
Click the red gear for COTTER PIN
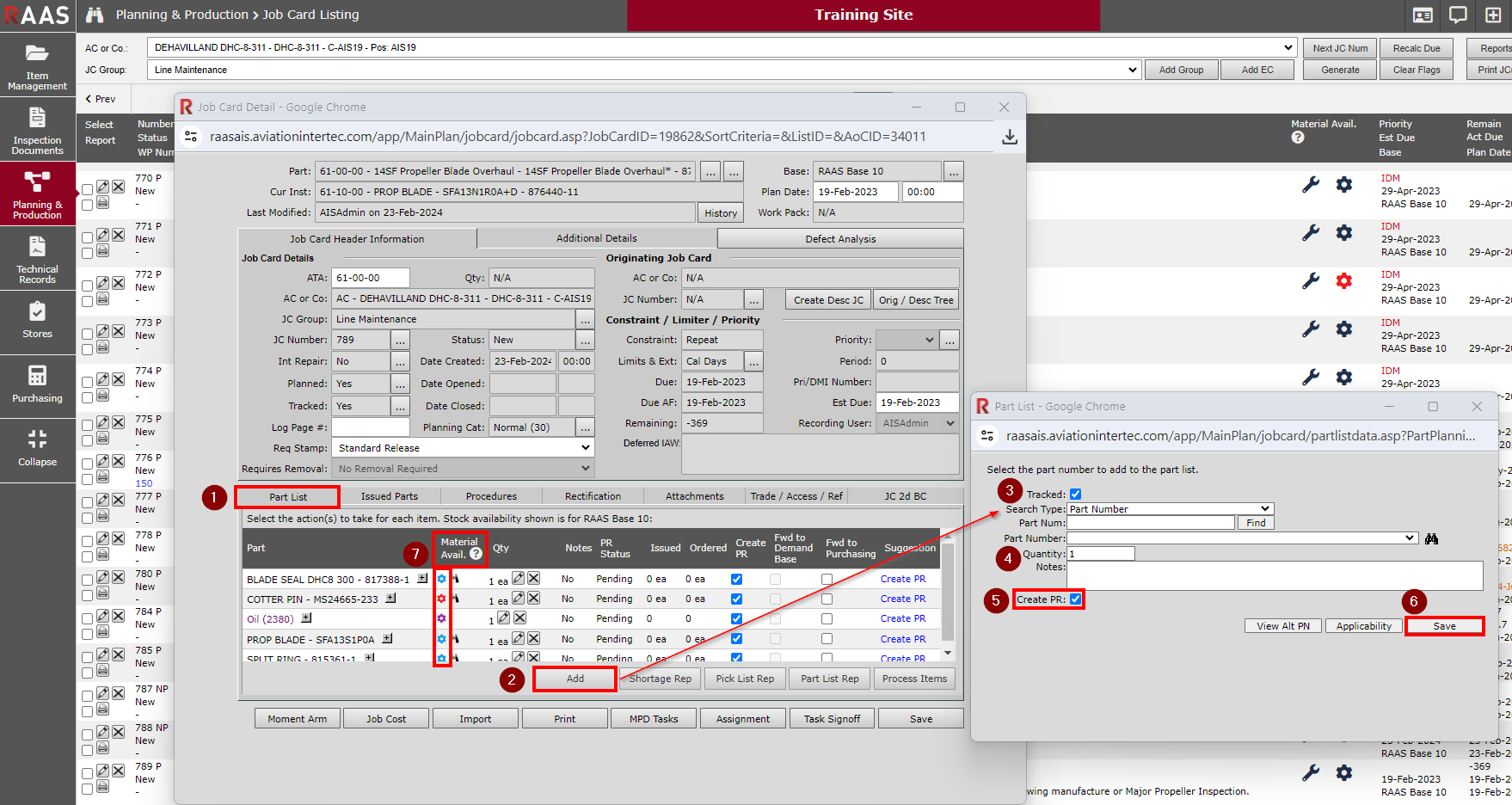tap(441, 599)
